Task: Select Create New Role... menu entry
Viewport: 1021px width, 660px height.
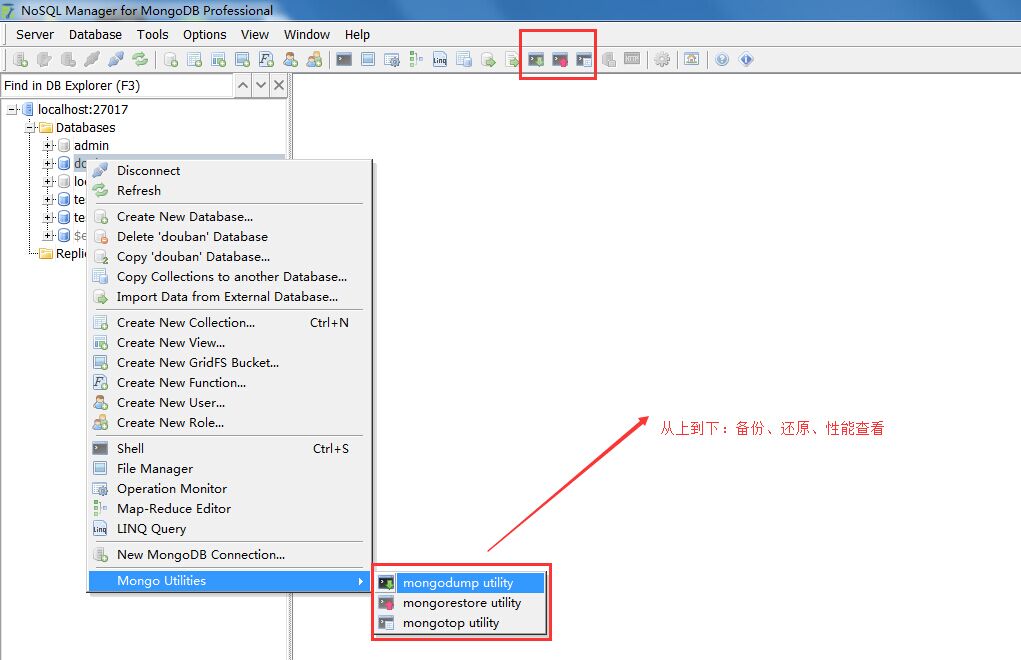Action: (x=230, y=423)
